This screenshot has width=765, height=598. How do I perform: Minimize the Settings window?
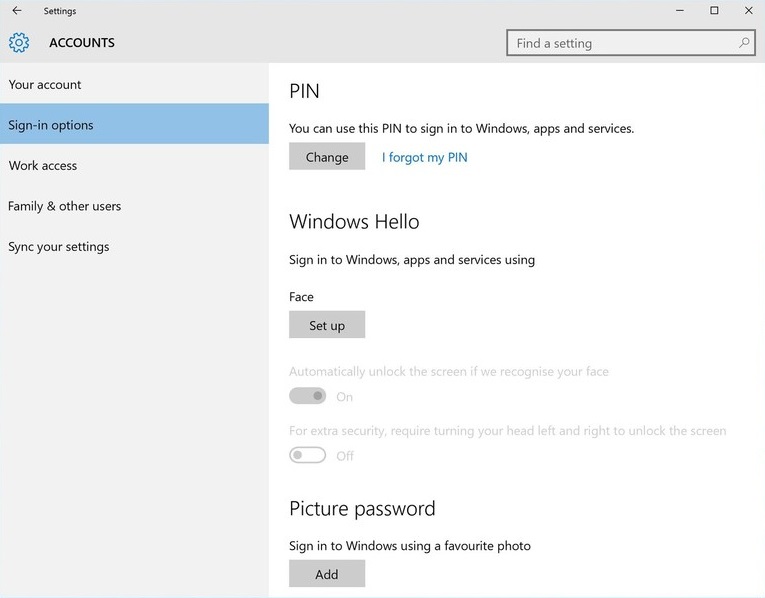point(680,10)
